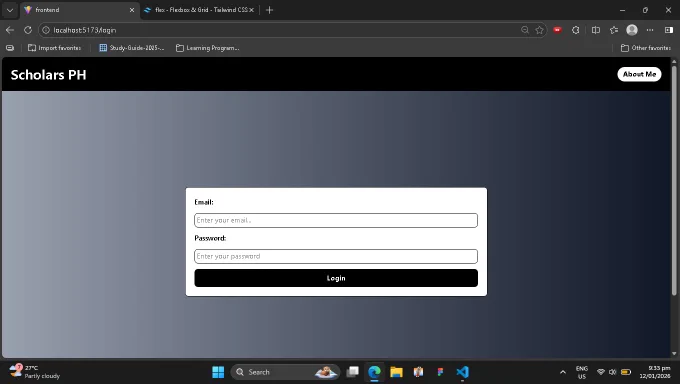Image resolution: width=680 pixels, height=384 pixels.
Task: Open the Windows Start menu
Action: (218, 372)
